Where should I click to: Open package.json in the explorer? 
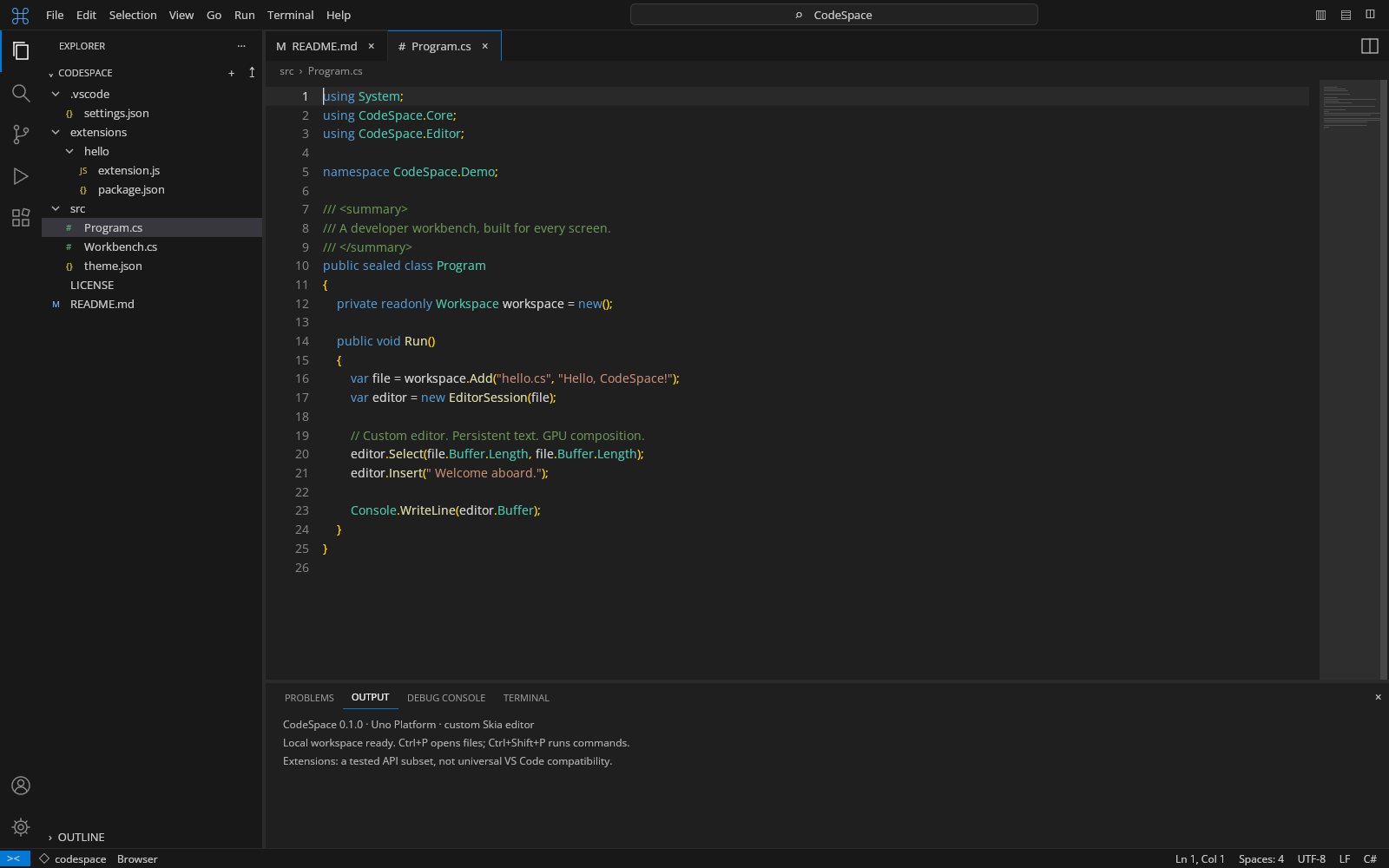tap(152, 189)
